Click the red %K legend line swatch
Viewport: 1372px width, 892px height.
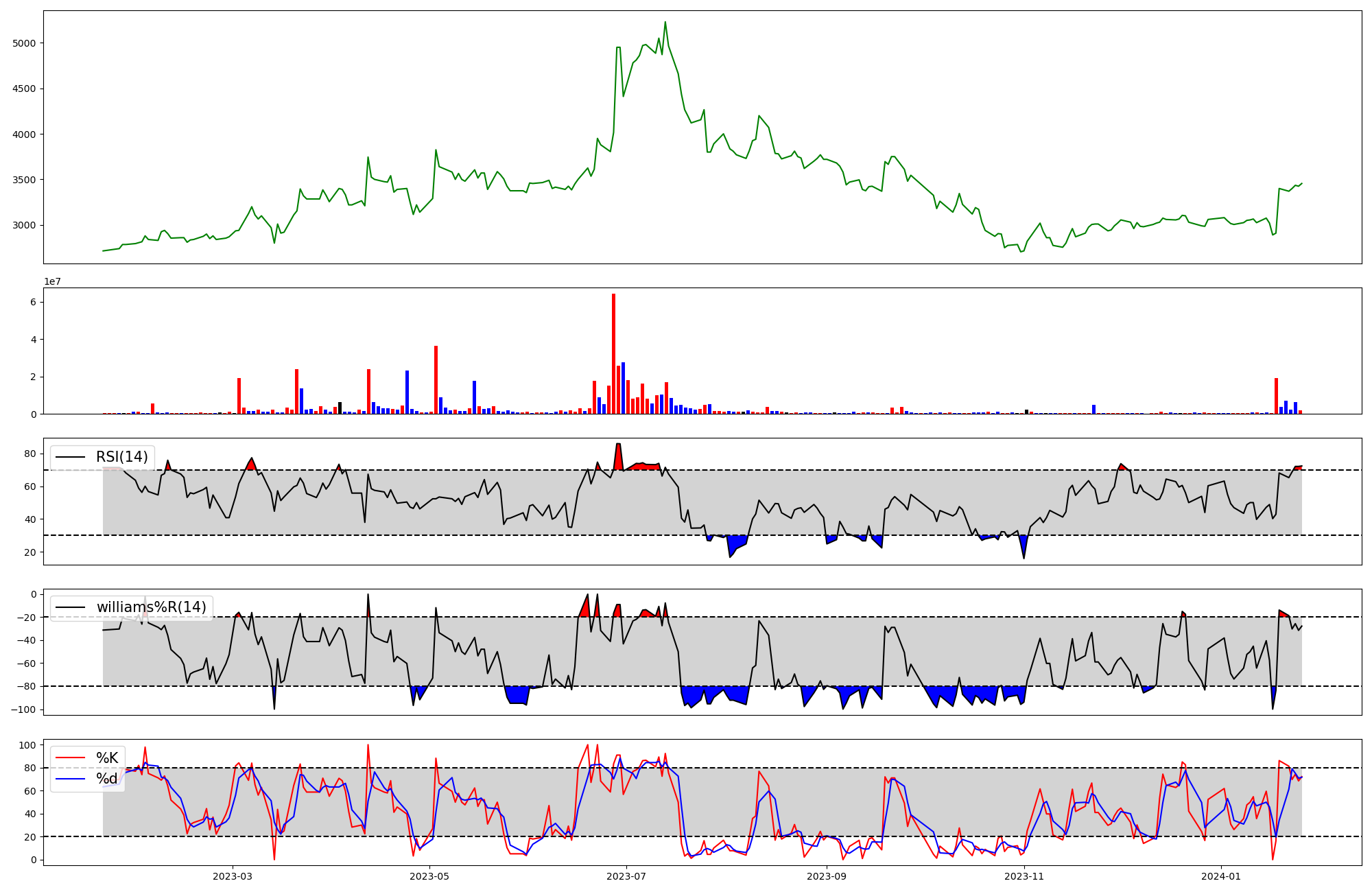point(71,758)
